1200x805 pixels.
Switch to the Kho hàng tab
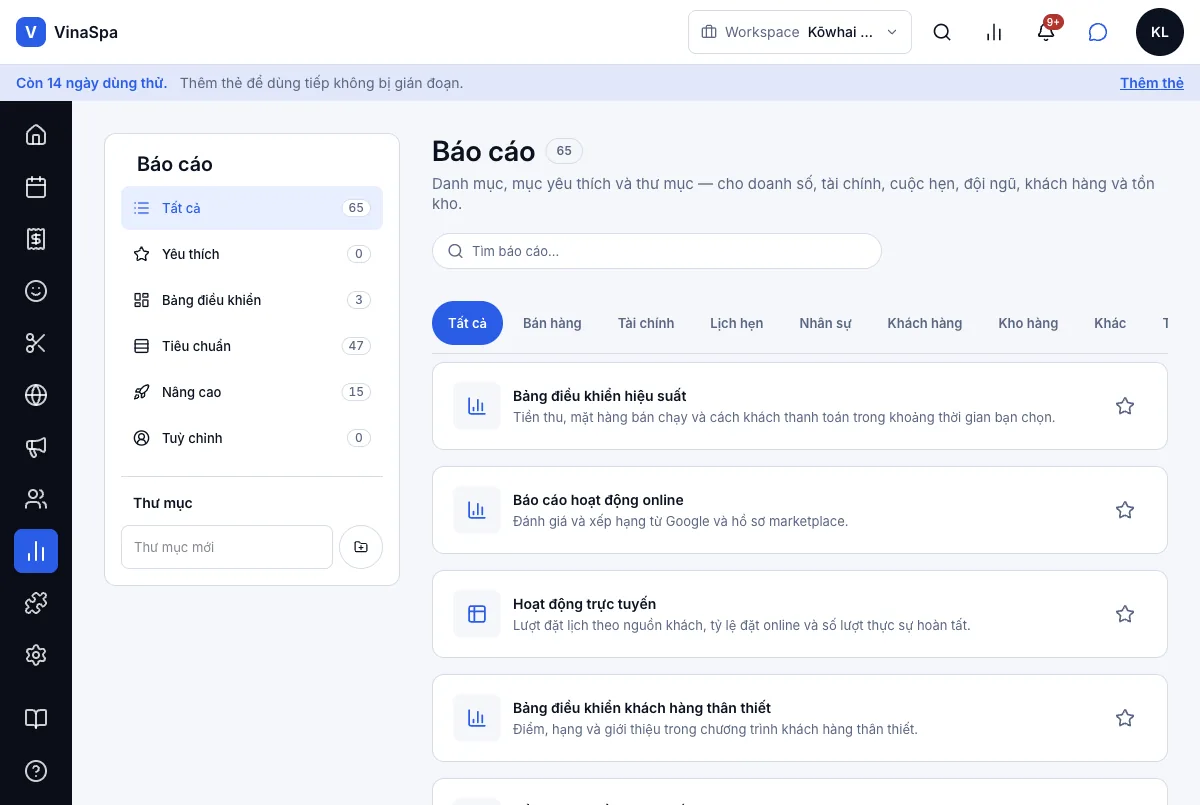pyautogui.click(x=1028, y=323)
